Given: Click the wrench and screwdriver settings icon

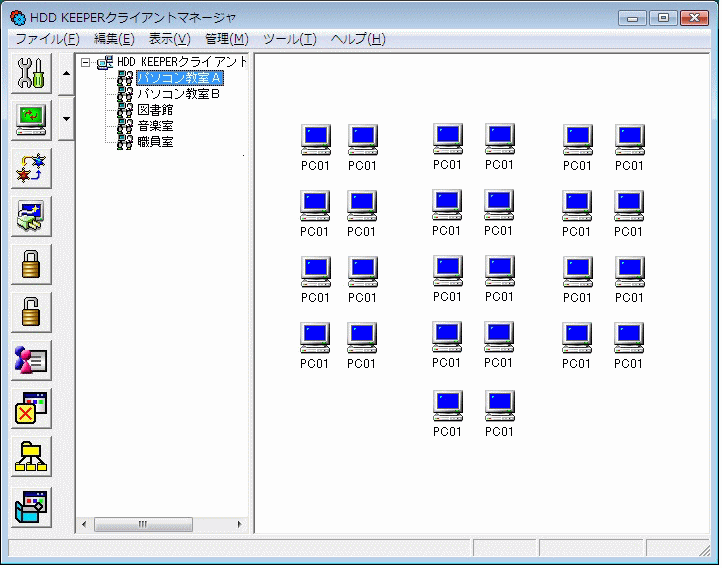Looking at the screenshot, I should pyautogui.click(x=32, y=74).
